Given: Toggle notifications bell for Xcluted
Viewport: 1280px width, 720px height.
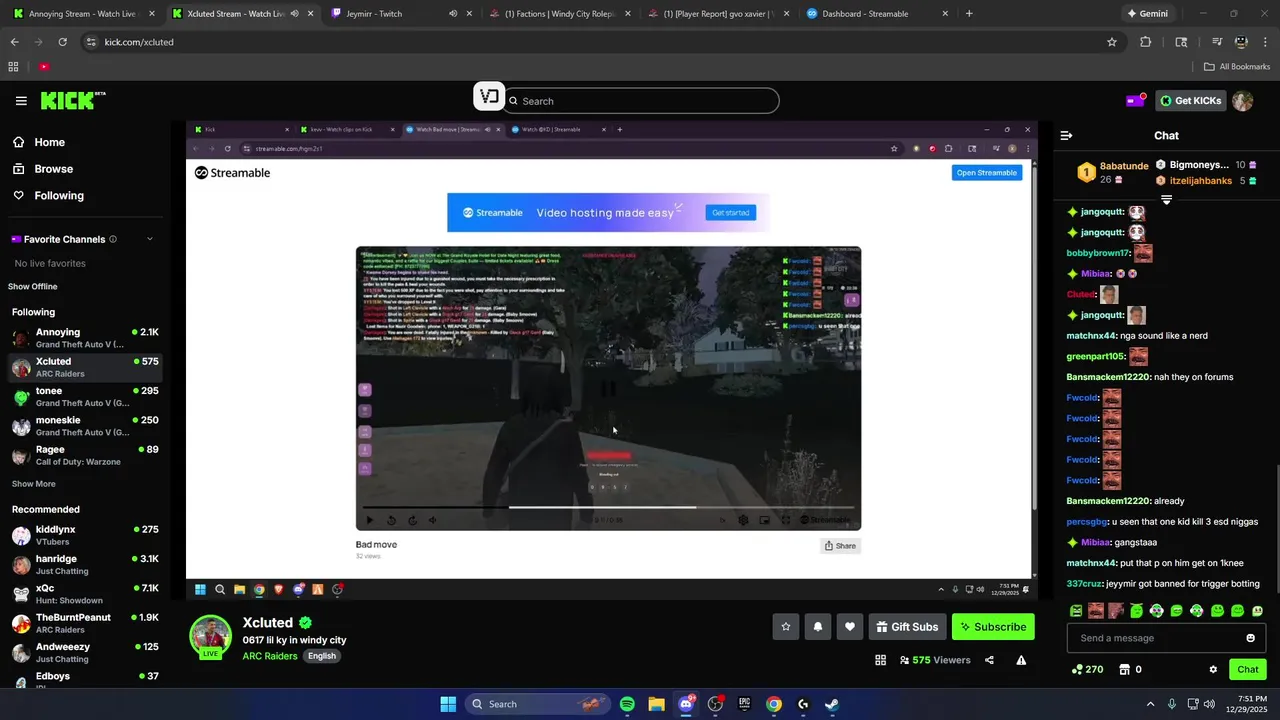Looking at the screenshot, I should (x=818, y=627).
